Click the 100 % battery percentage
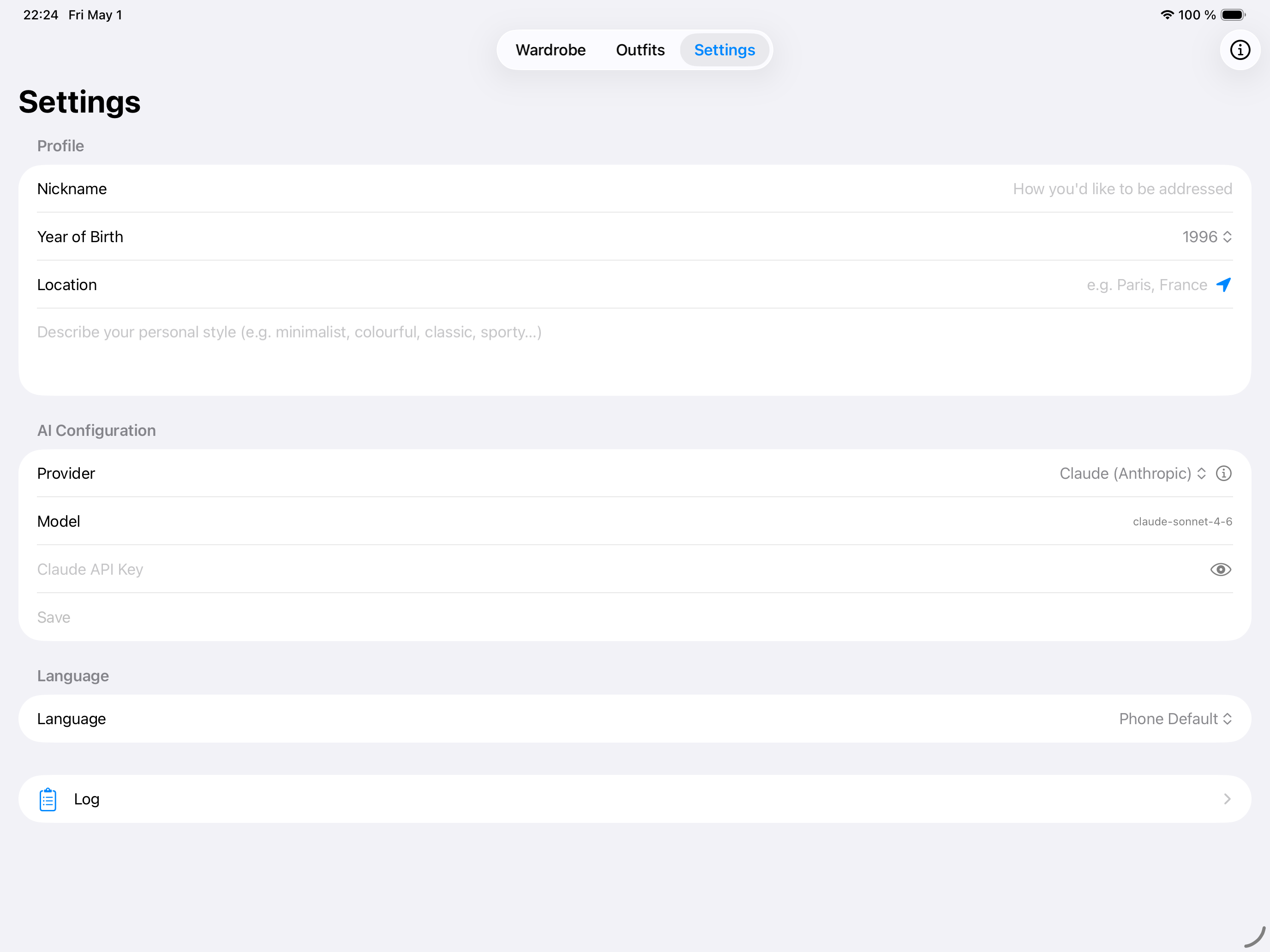 [x=1197, y=15]
